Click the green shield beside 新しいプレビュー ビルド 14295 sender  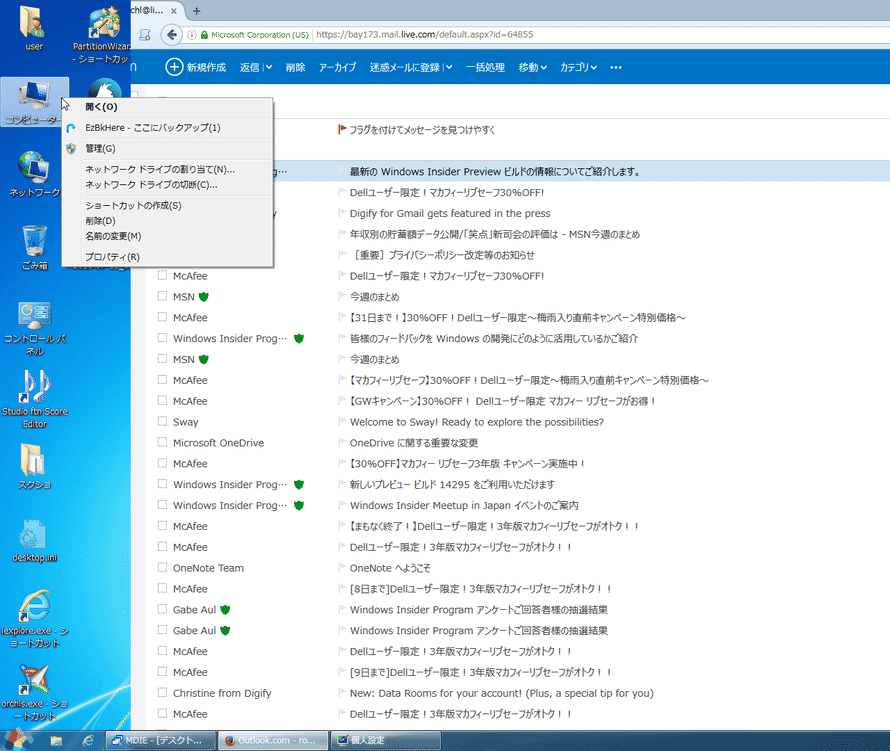pos(299,484)
